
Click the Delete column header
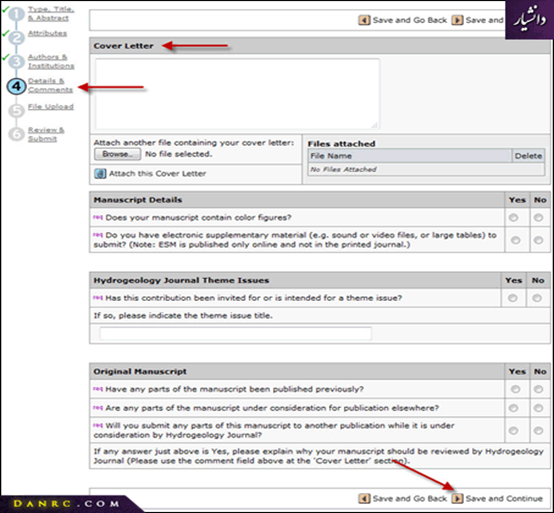tap(528, 156)
